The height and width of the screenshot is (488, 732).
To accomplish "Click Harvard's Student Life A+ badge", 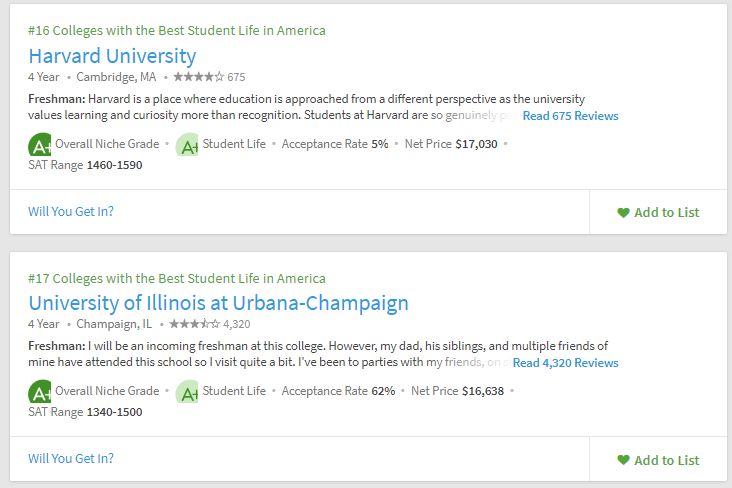I will pyautogui.click(x=187, y=144).
